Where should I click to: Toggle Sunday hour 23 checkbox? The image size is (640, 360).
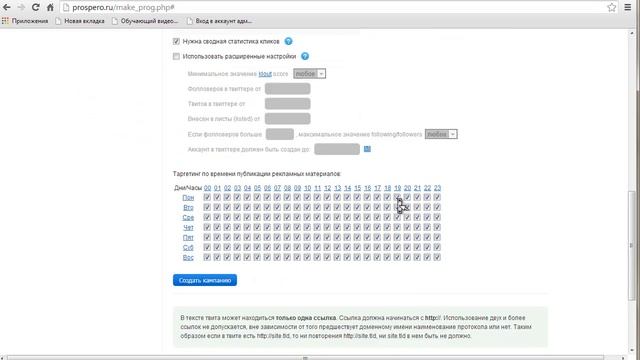tap(437, 257)
